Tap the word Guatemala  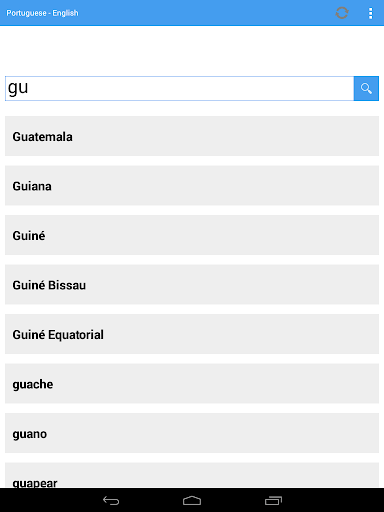pos(42,137)
